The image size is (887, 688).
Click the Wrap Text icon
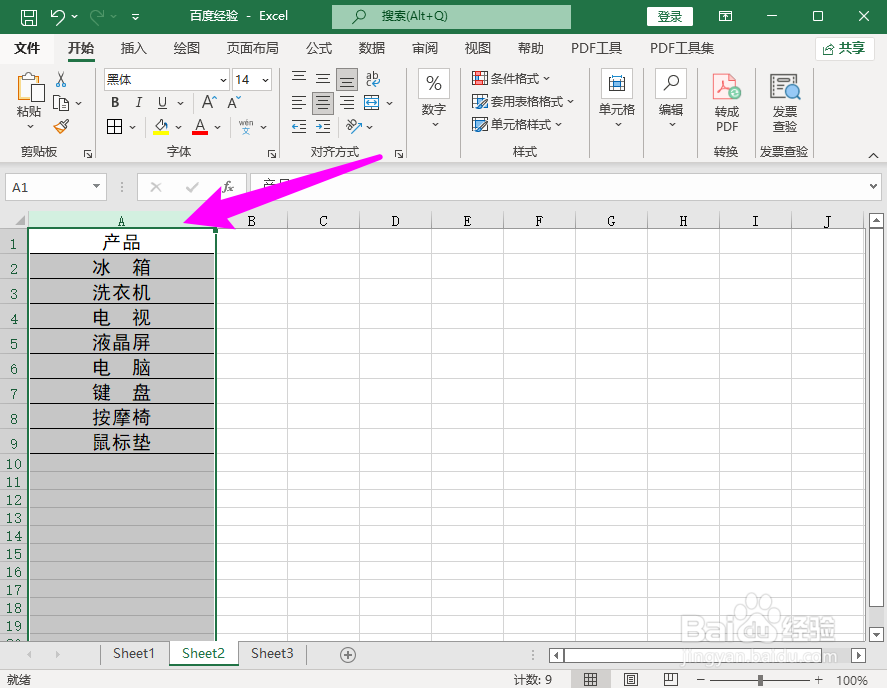(373, 79)
